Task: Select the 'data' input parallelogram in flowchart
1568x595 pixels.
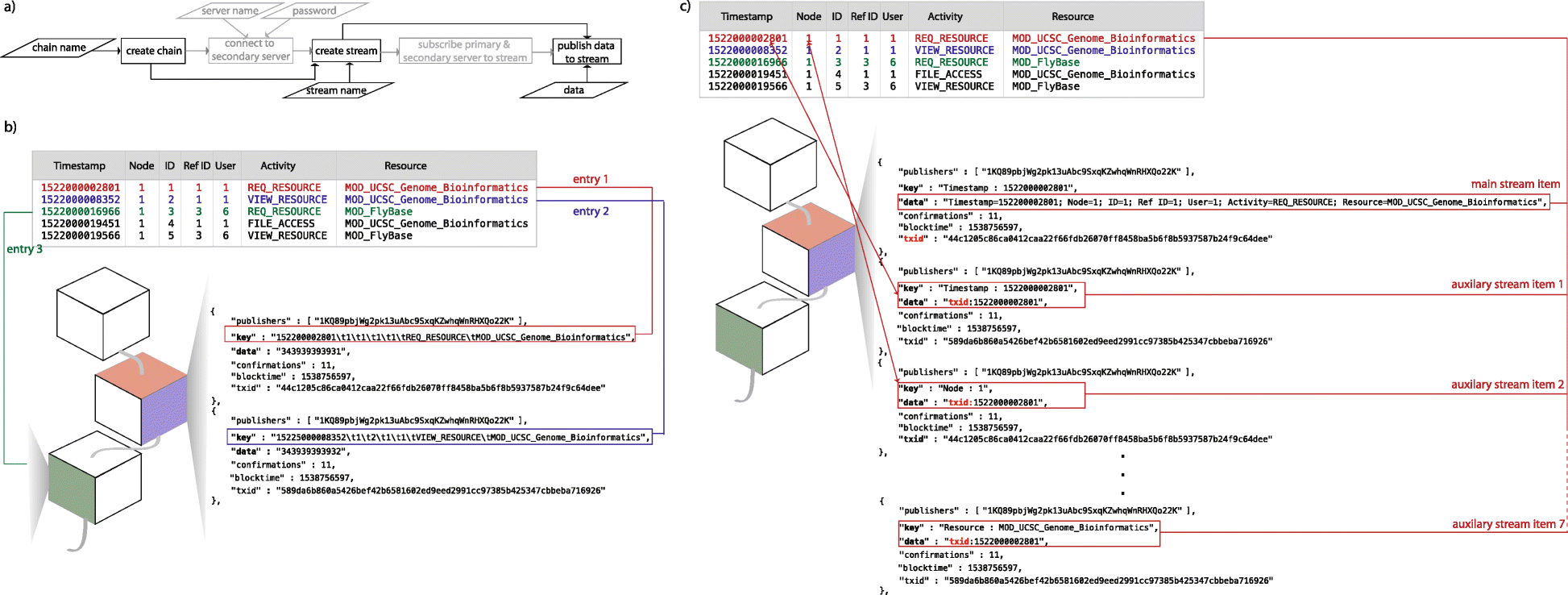Action: [574, 90]
